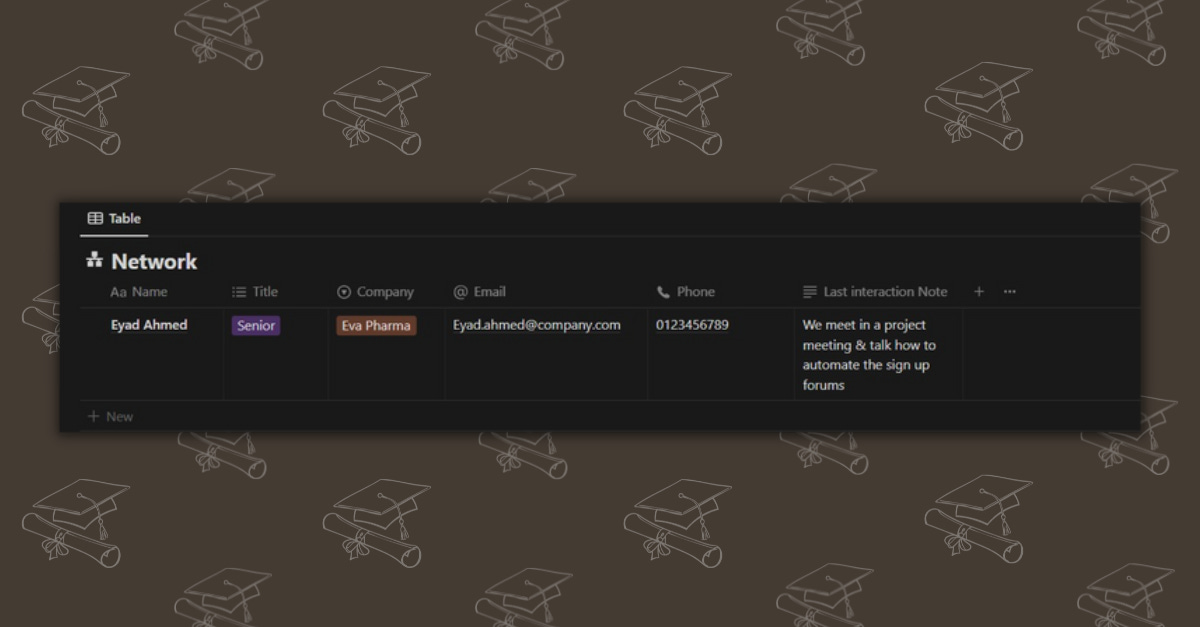Click the Network database title
This screenshot has height=627, width=1200.
pos(154,262)
